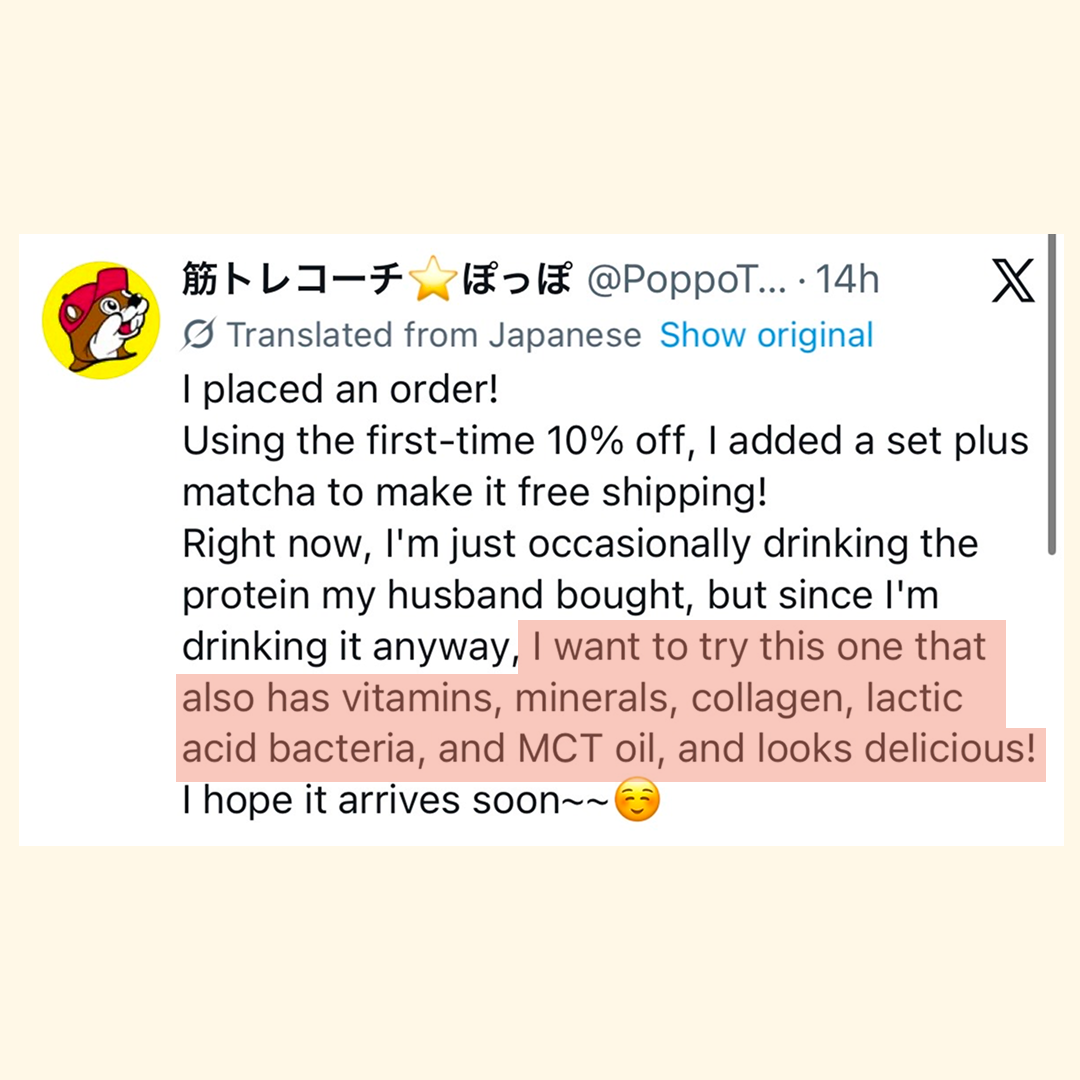Viewport: 1080px width, 1080px height.
Task: Click the X logo icon
Action: pos(1013,282)
